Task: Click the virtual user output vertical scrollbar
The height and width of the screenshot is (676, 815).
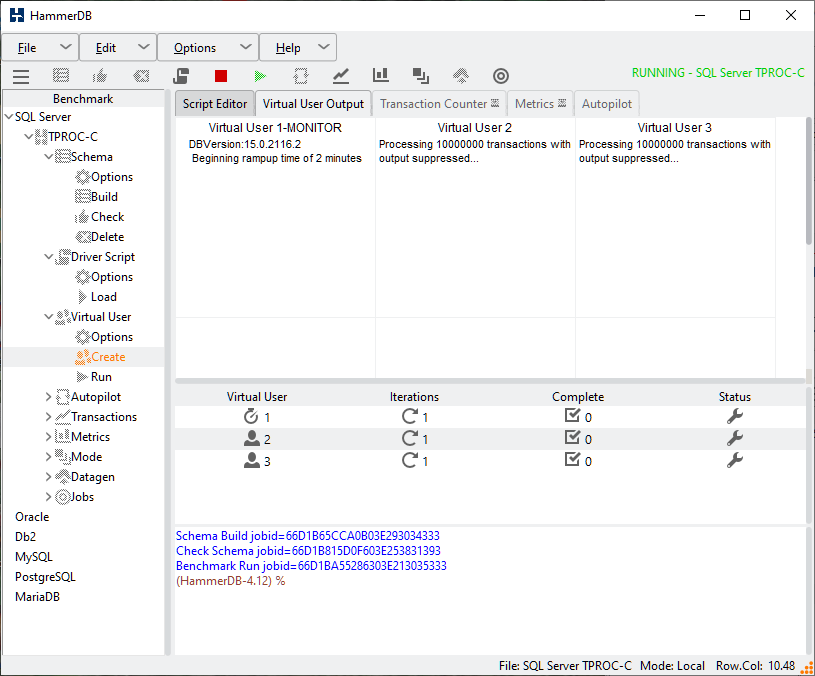Action: 809,181
